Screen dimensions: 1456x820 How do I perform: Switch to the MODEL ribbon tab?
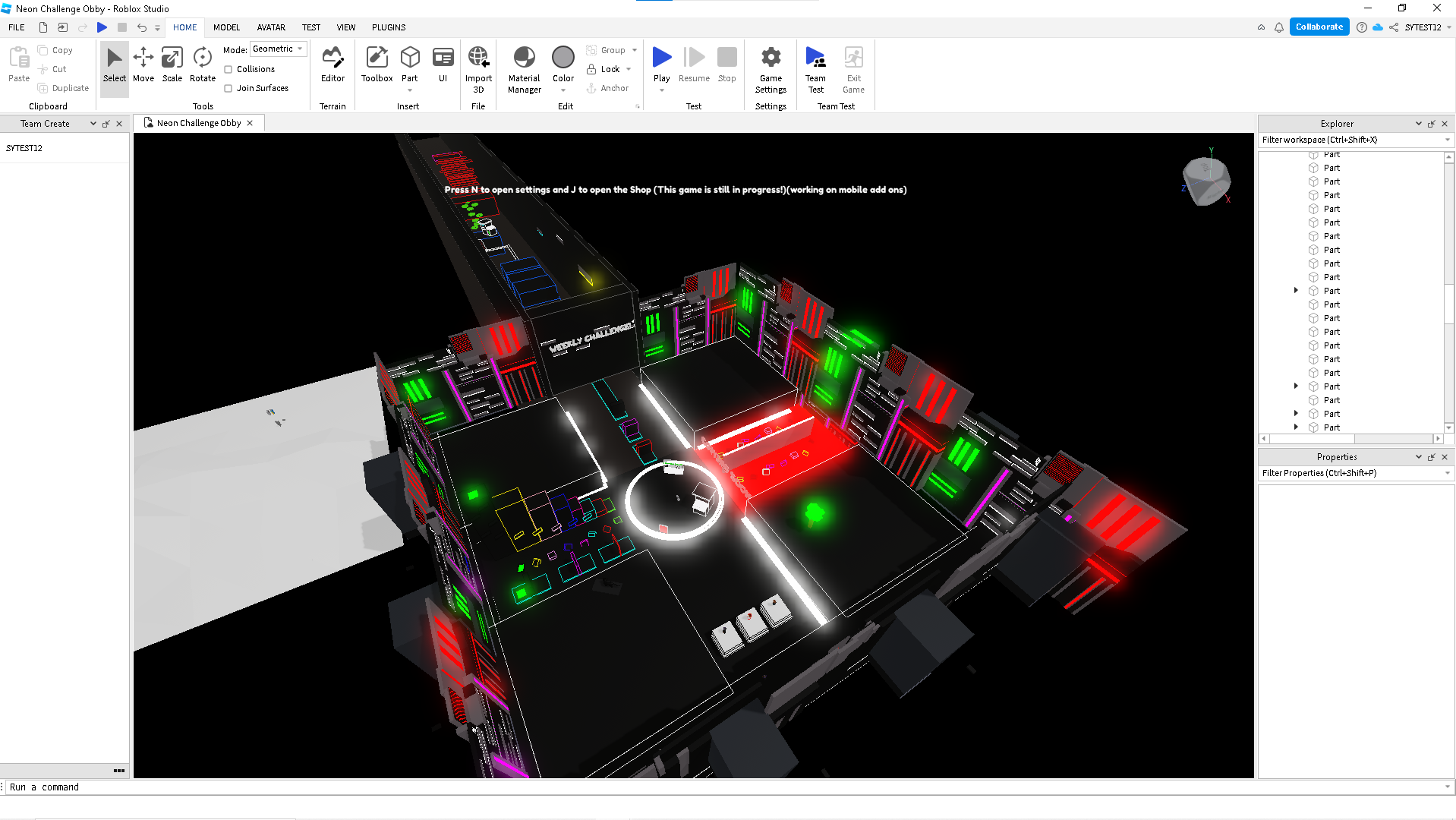226,27
